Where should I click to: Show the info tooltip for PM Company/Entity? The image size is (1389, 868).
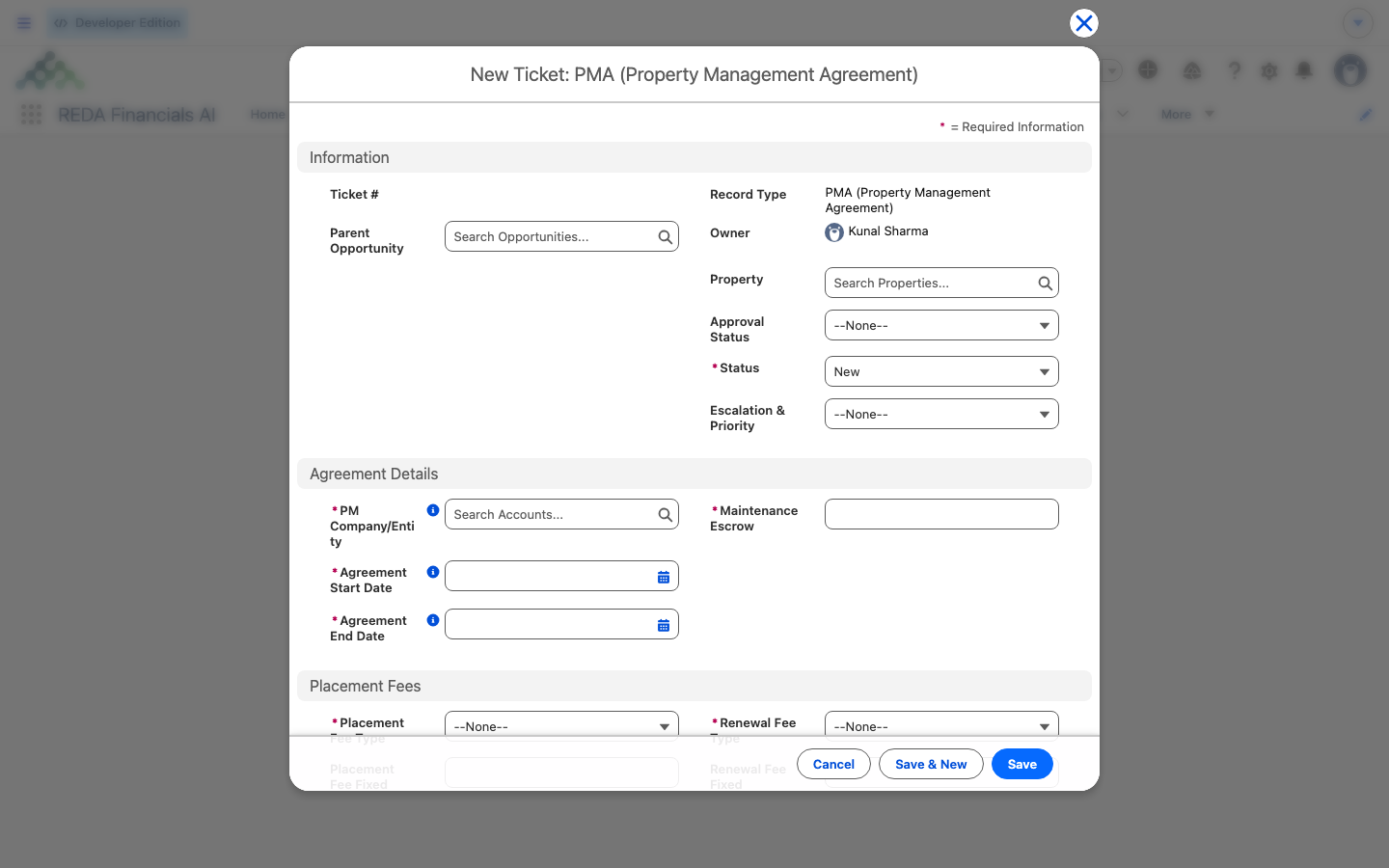(x=433, y=510)
